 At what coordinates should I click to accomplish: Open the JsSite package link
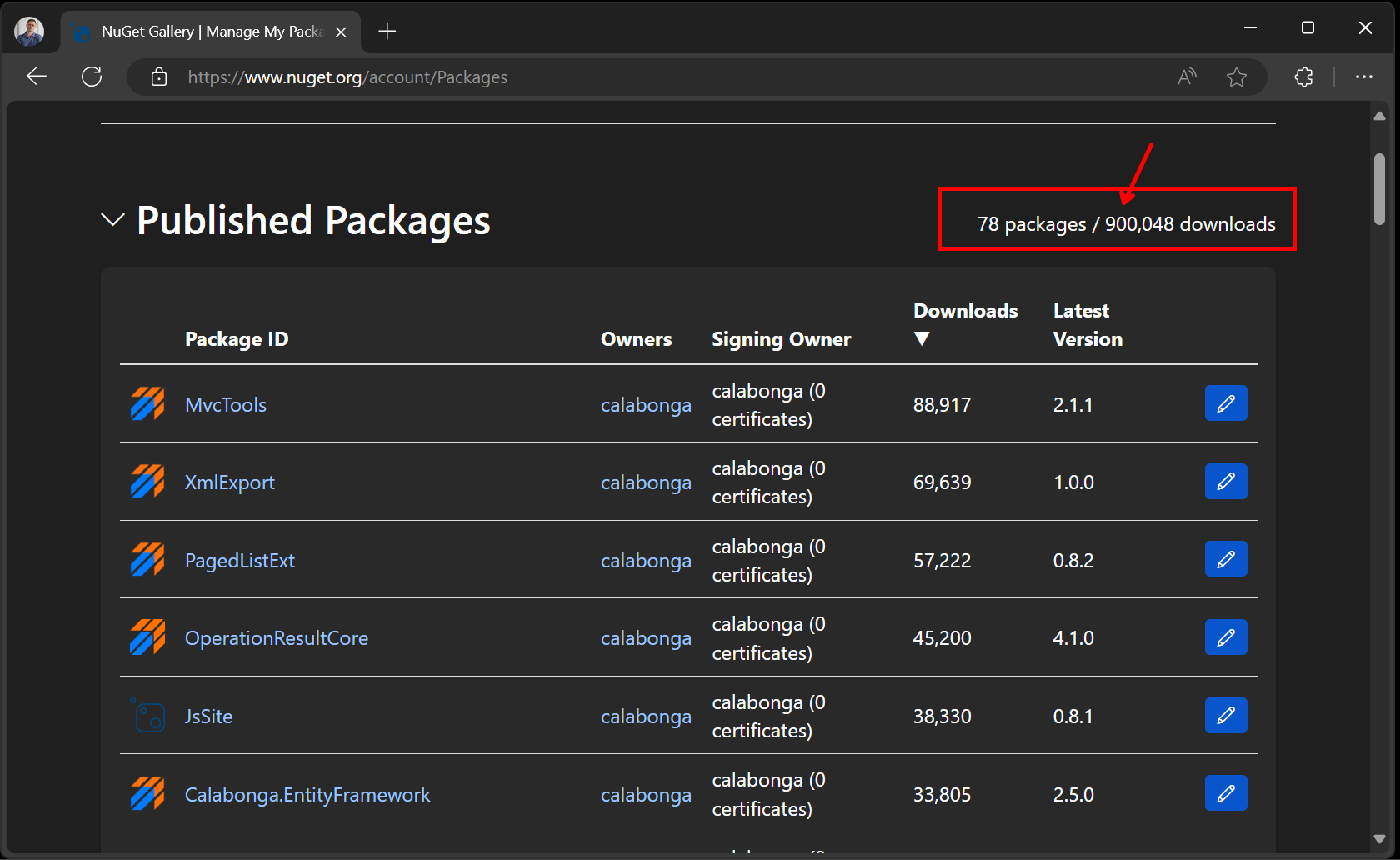pos(208,717)
